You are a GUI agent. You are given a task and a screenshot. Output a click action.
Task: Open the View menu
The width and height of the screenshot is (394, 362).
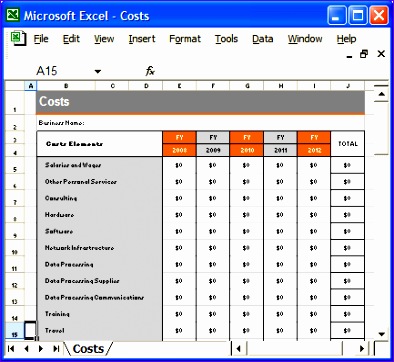coord(104,39)
